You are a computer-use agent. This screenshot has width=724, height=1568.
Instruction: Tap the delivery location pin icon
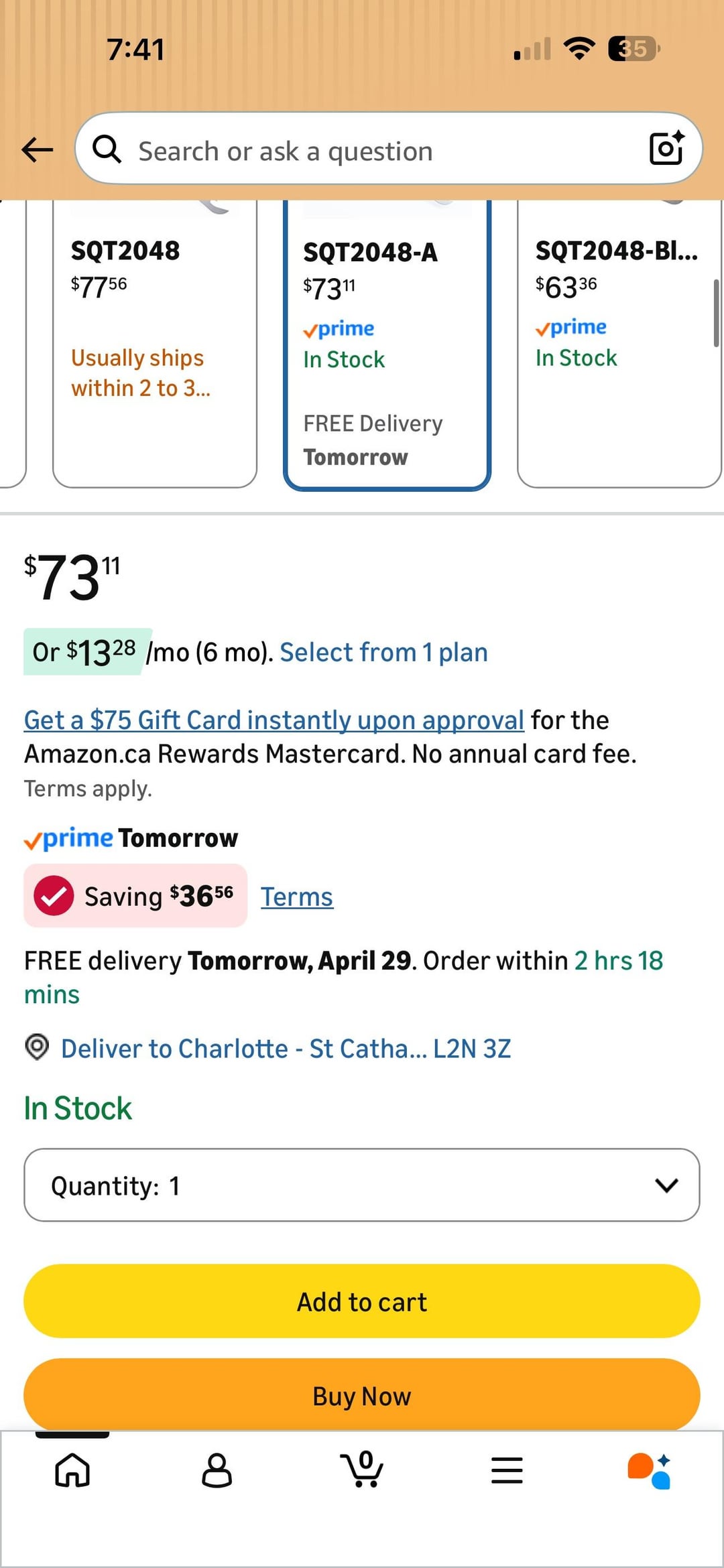click(x=37, y=1047)
